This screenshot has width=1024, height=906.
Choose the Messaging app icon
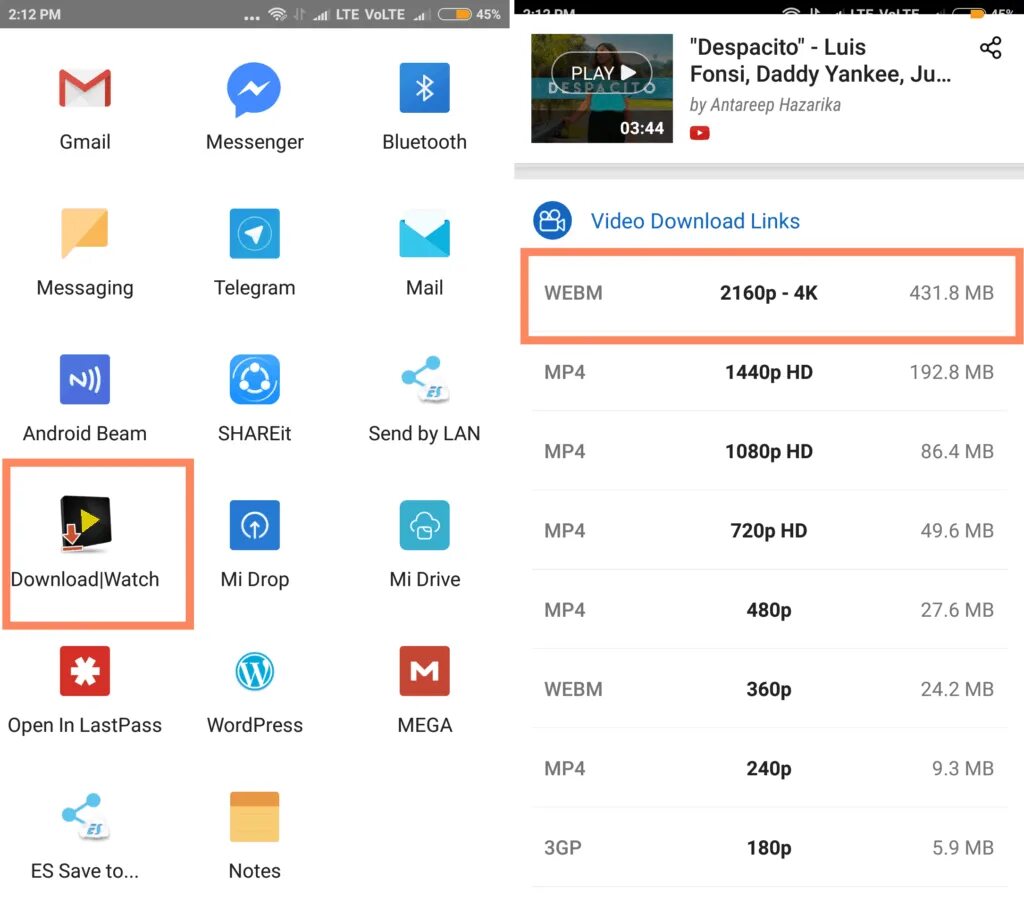pos(85,233)
